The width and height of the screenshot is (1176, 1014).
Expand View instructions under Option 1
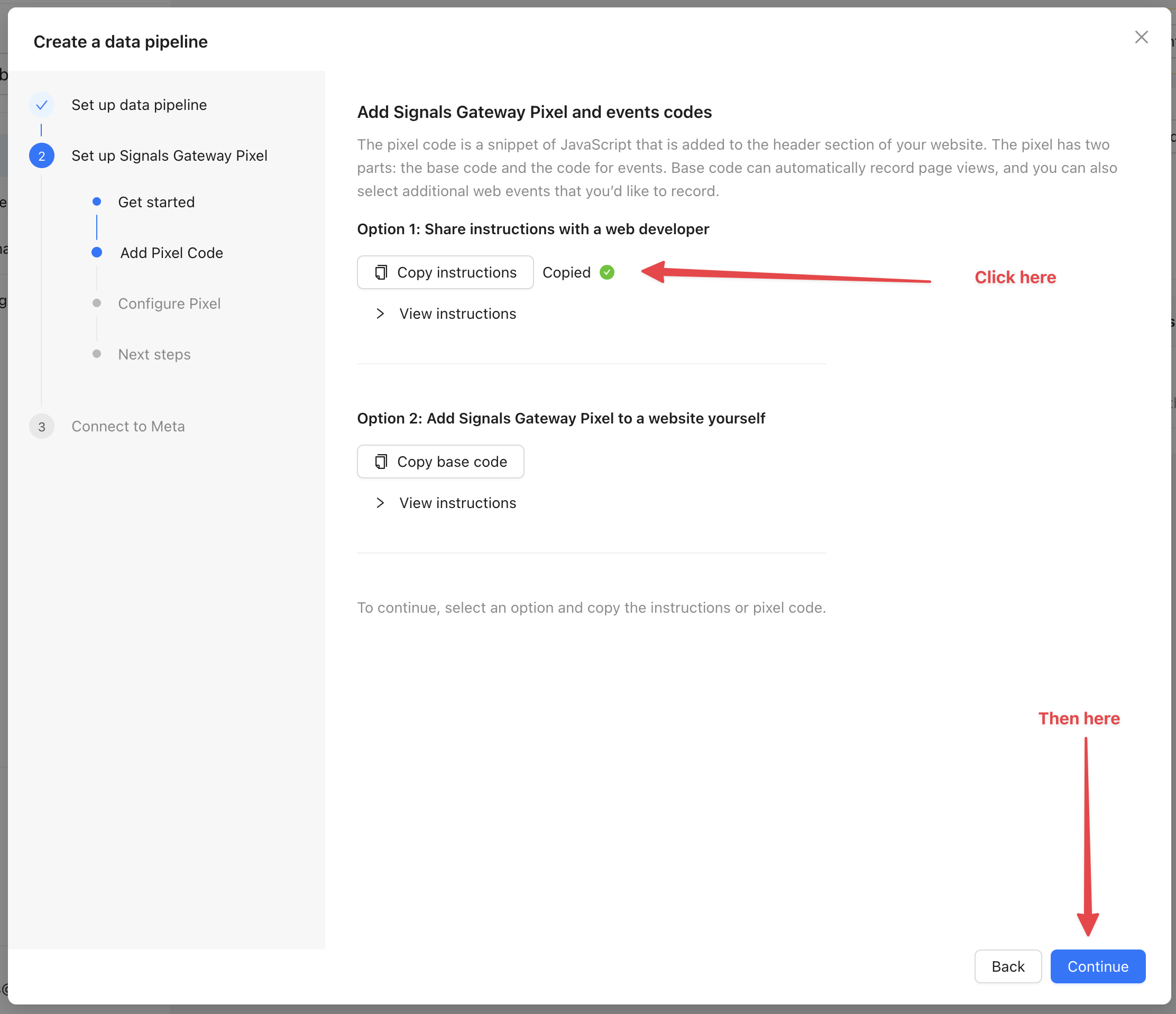[457, 314]
